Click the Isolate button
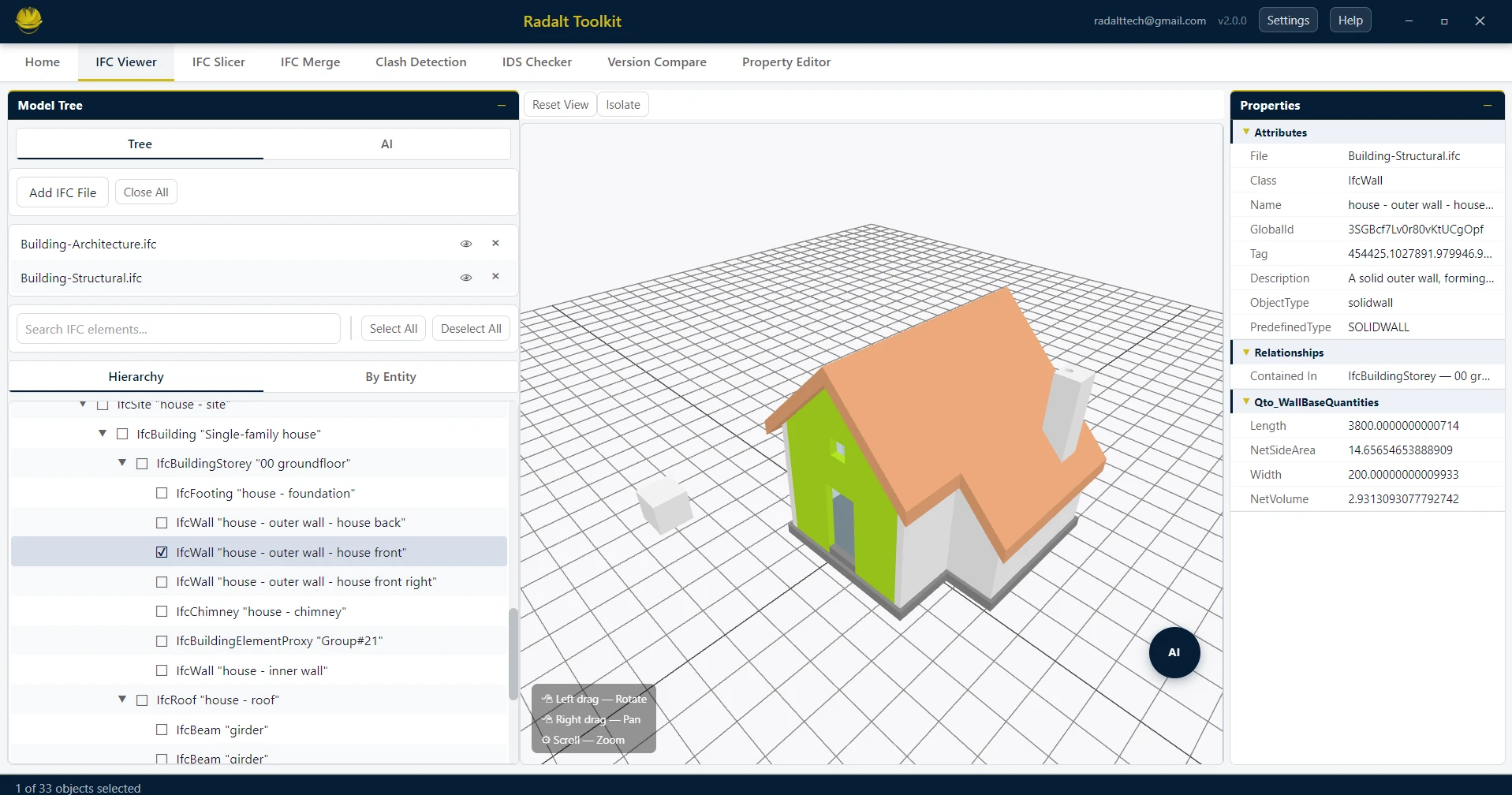1512x795 pixels. pos(623,104)
